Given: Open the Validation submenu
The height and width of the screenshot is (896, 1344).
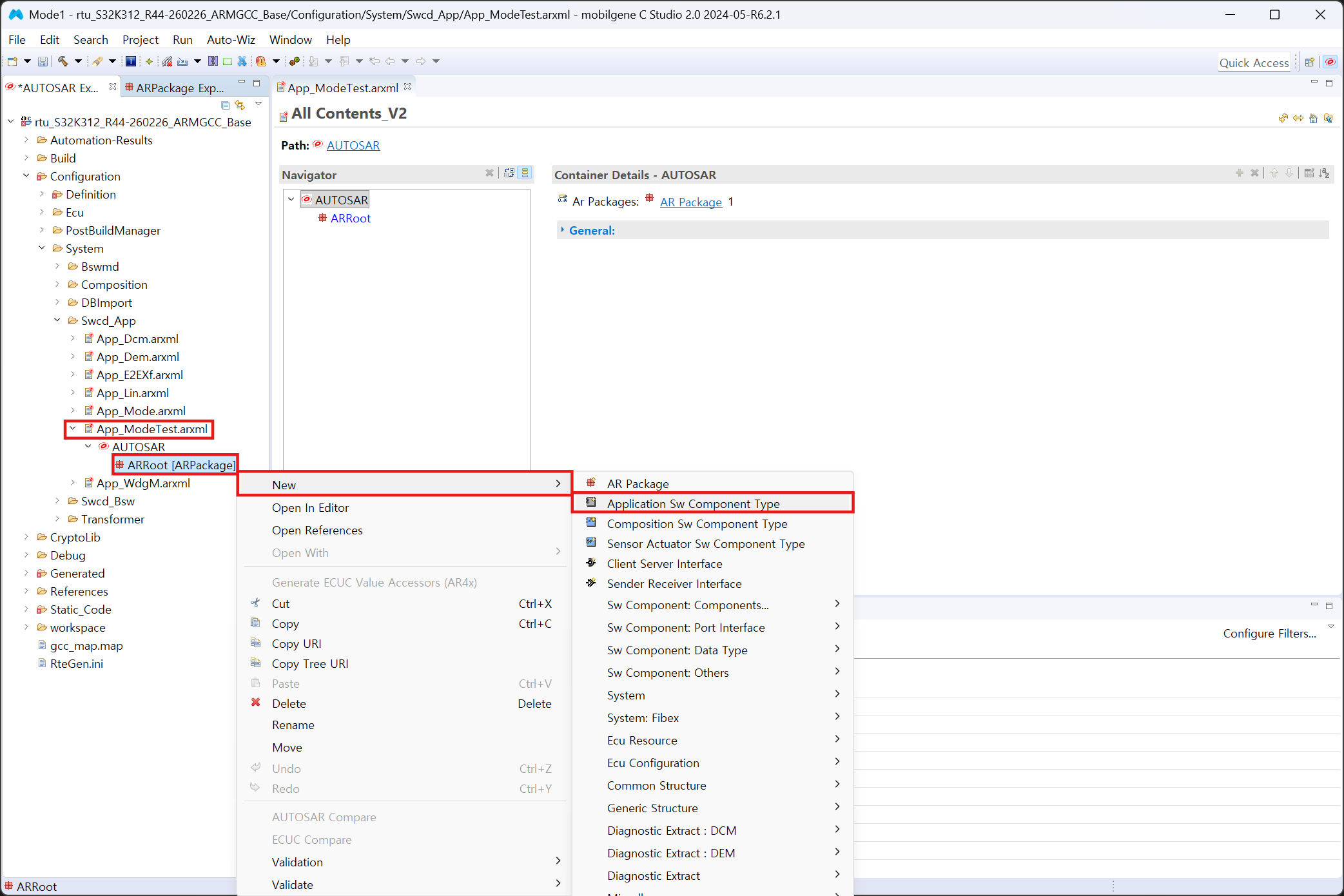Looking at the screenshot, I should [x=403, y=862].
